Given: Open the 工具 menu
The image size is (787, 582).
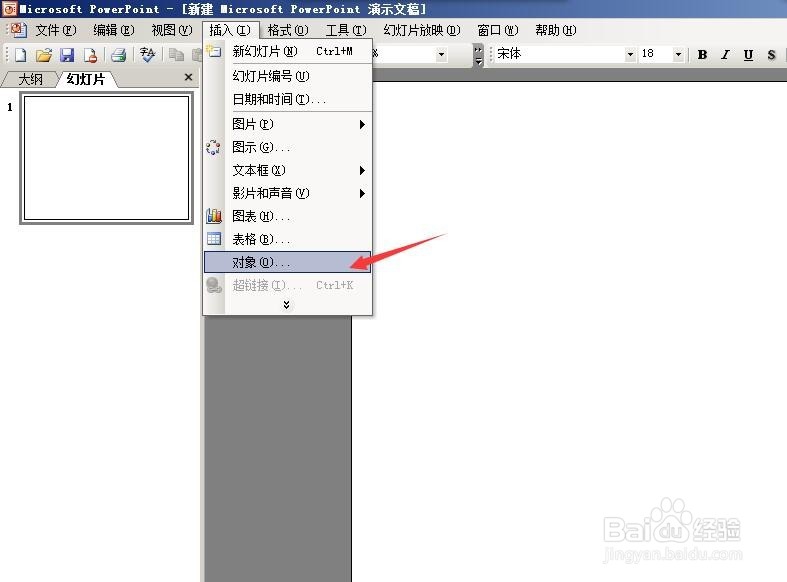Looking at the screenshot, I should 346,31.
